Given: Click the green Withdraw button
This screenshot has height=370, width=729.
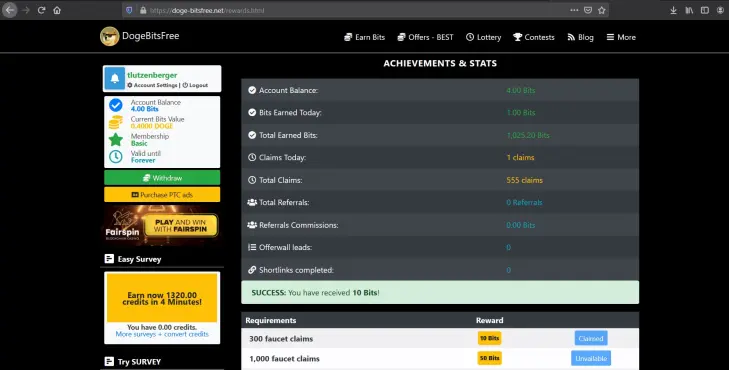Looking at the screenshot, I should 162,178.
